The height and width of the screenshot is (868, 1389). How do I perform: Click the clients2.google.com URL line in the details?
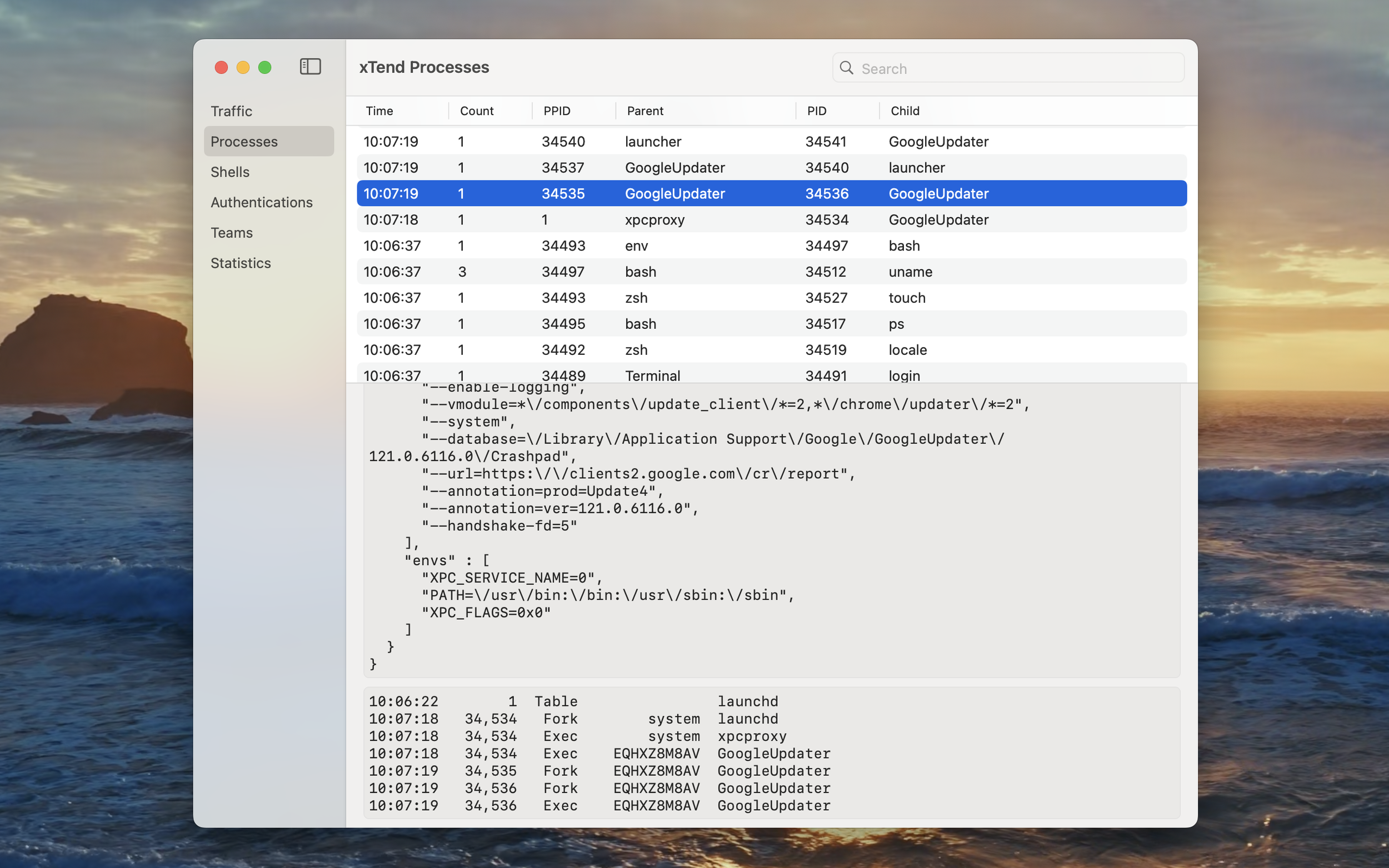(x=638, y=474)
